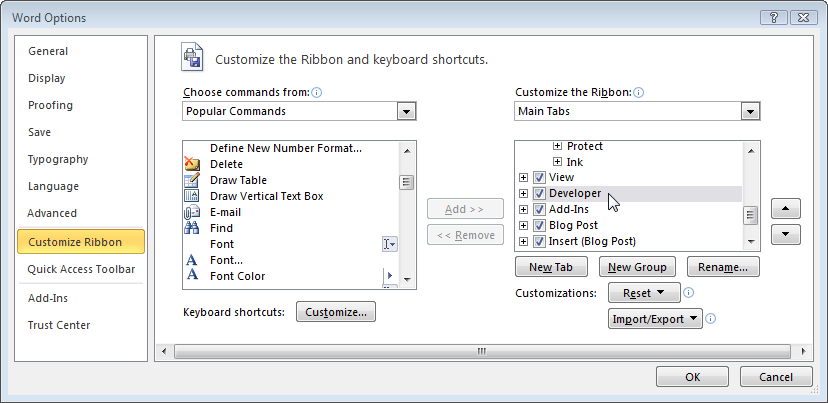Image resolution: width=828 pixels, height=403 pixels.
Task: Click the Font... command icon
Action: pos(192,260)
